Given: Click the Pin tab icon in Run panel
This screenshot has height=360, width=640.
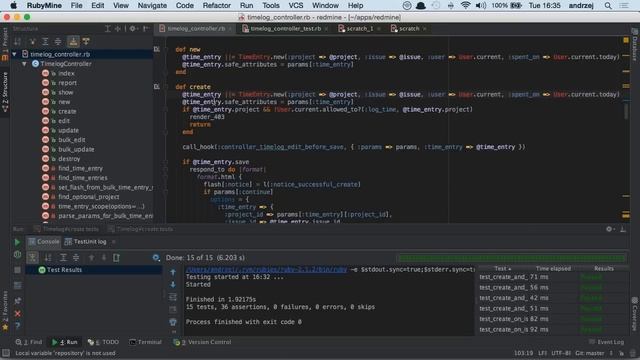Looking at the screenshot, I should [17, 300].
